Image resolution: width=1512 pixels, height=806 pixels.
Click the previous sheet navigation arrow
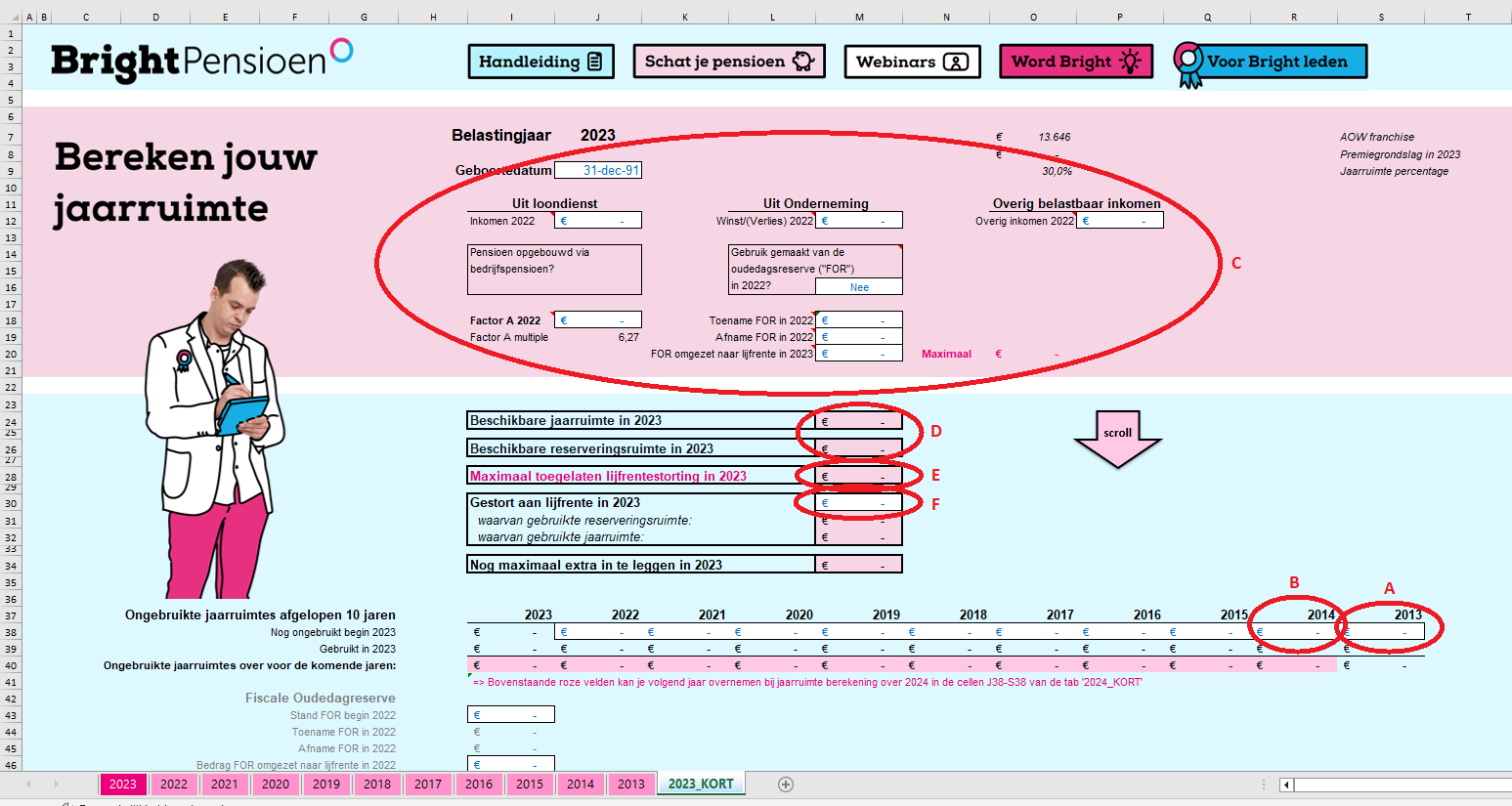pos(29,785)
